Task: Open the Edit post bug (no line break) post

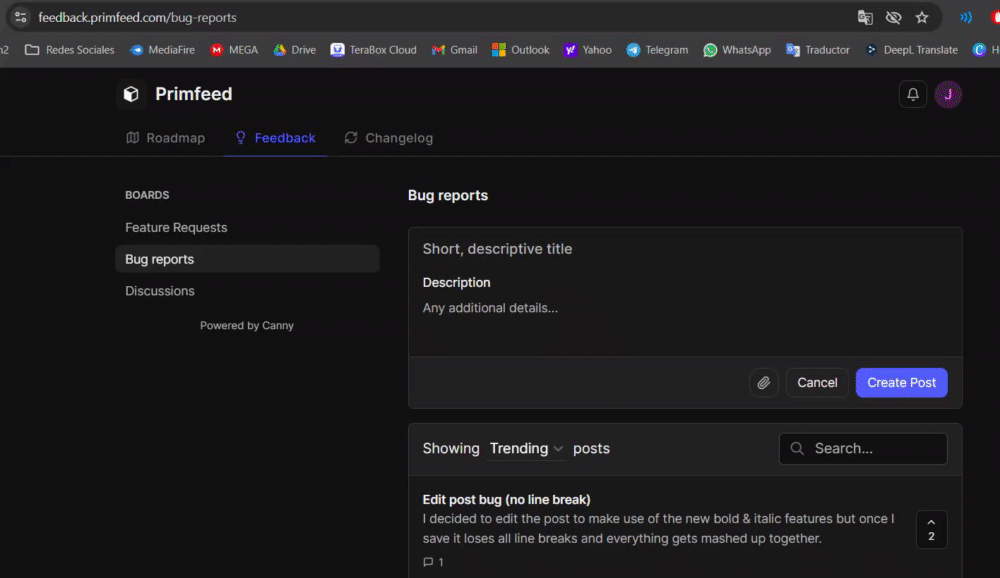Action: click(x=506, y=500)
